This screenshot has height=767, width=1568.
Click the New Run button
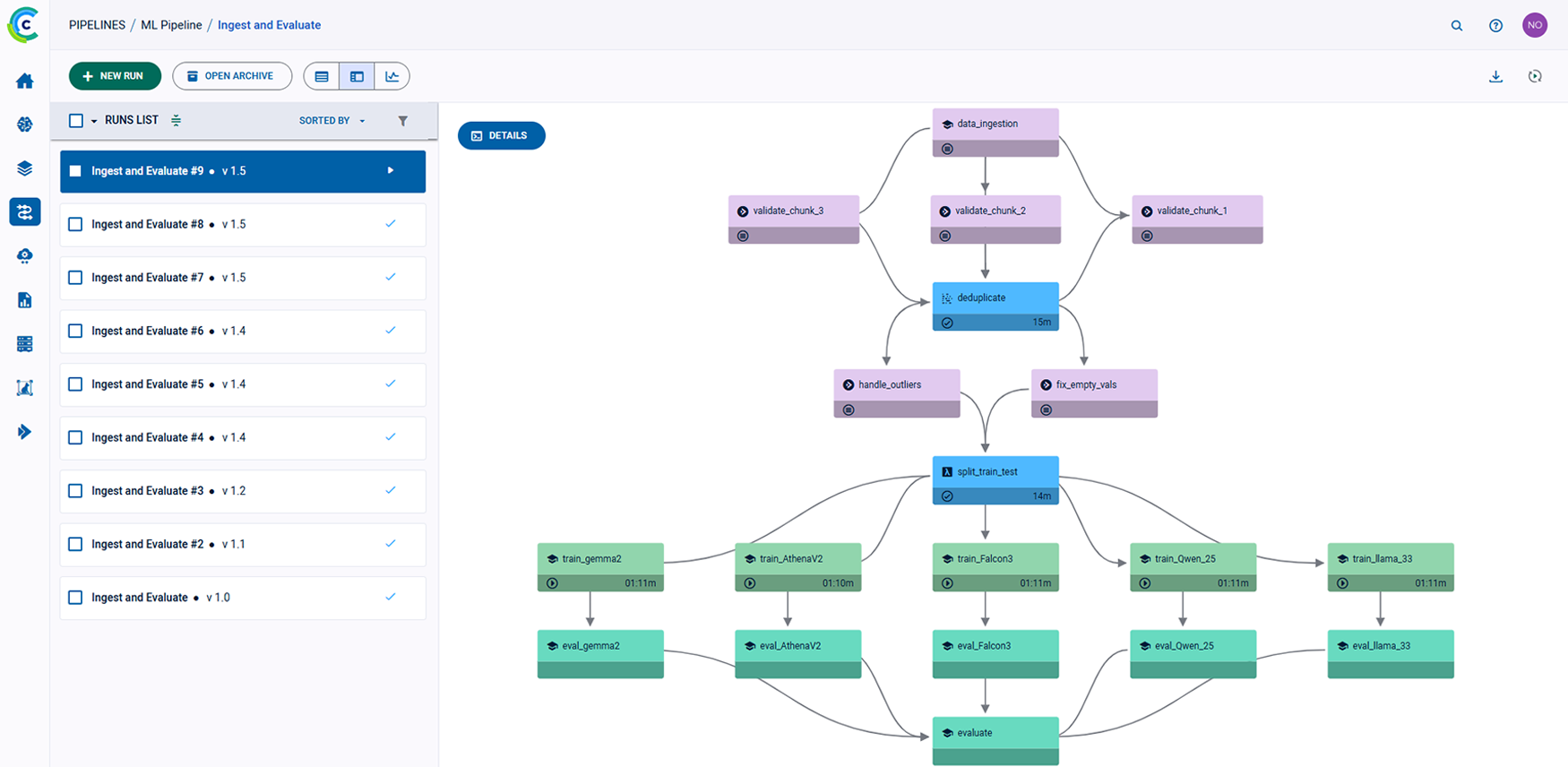[115, 77]
